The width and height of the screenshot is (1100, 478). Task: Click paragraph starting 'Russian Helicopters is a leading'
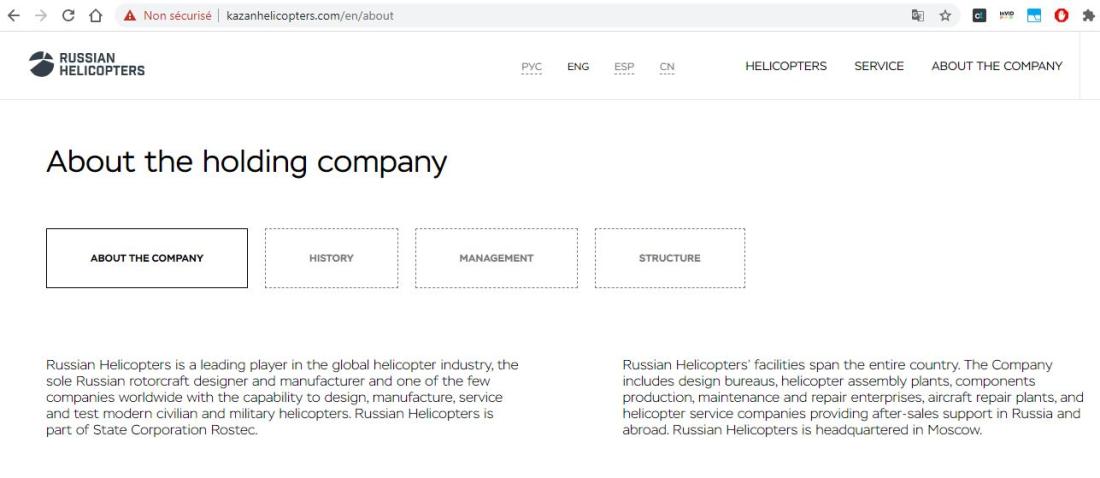coord(282,397)
